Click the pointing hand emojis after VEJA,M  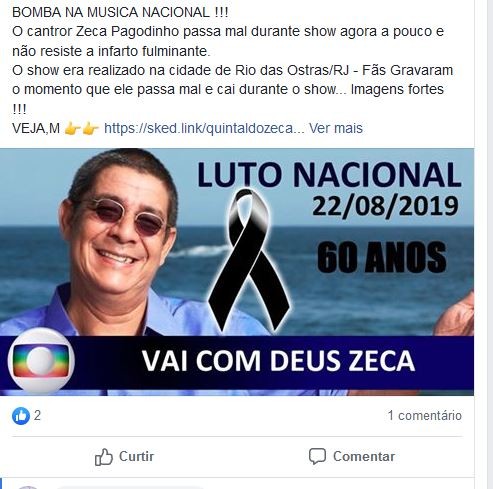click(x=82, y=128)
